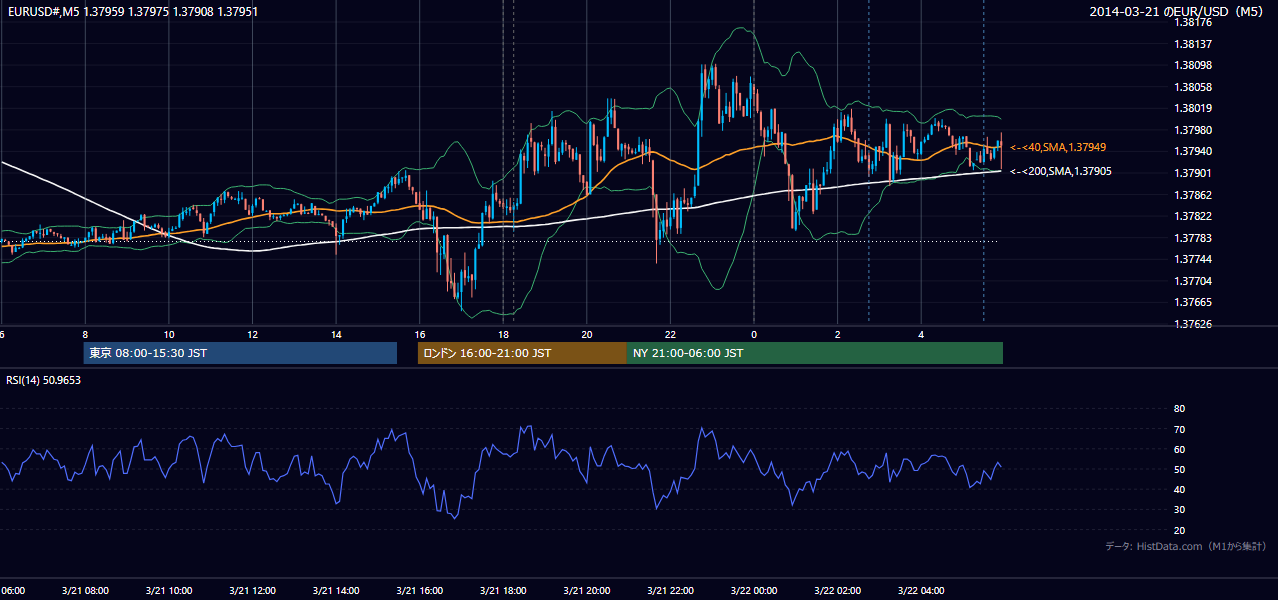Click hour label 22 under the price chart

coord(671,334)
